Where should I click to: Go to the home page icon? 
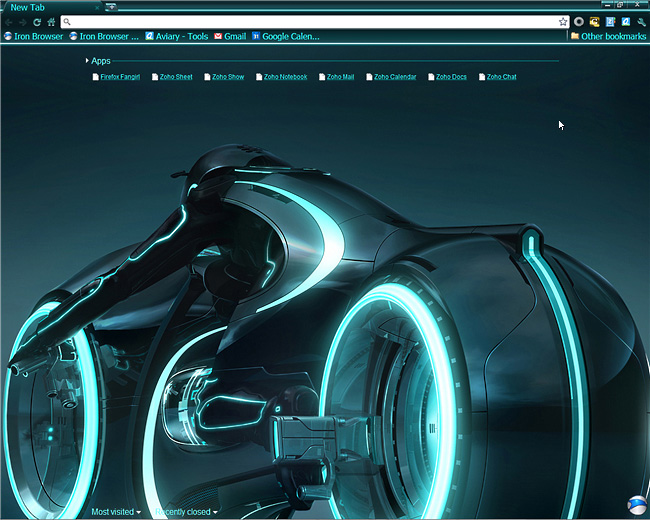click(x=51, y=22)
